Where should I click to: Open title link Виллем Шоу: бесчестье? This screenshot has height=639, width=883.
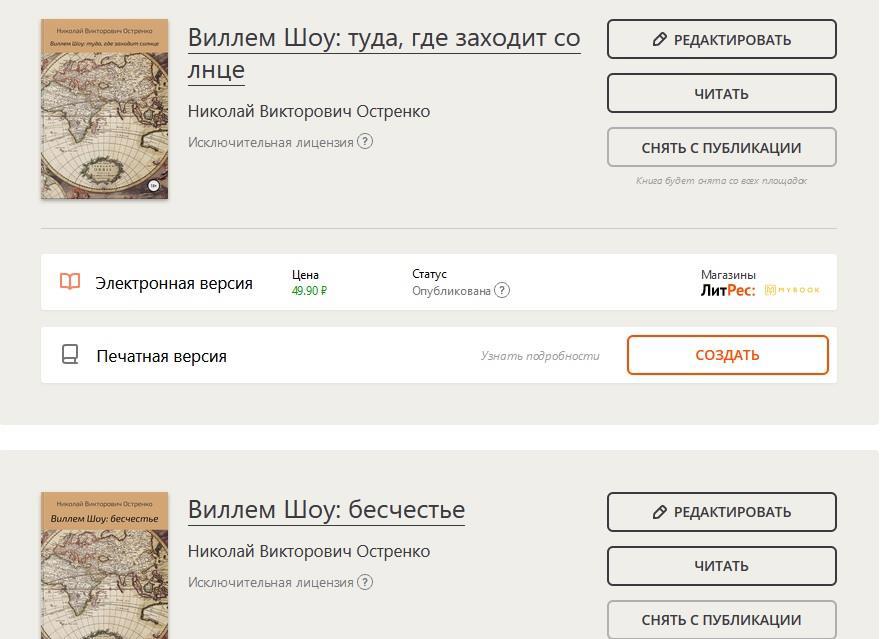(x=326, y=509)
